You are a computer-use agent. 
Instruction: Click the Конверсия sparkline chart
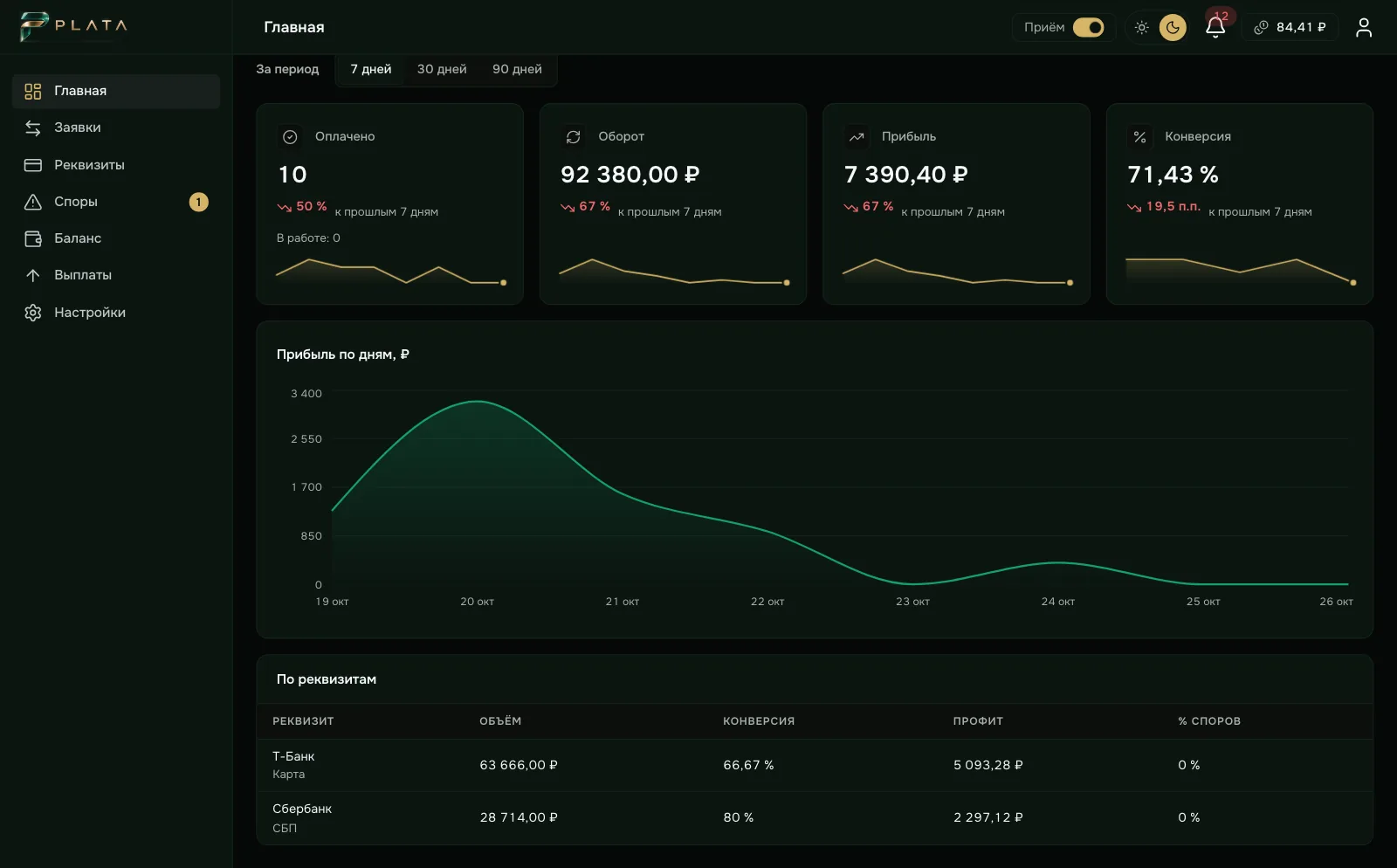[1240, 271]
